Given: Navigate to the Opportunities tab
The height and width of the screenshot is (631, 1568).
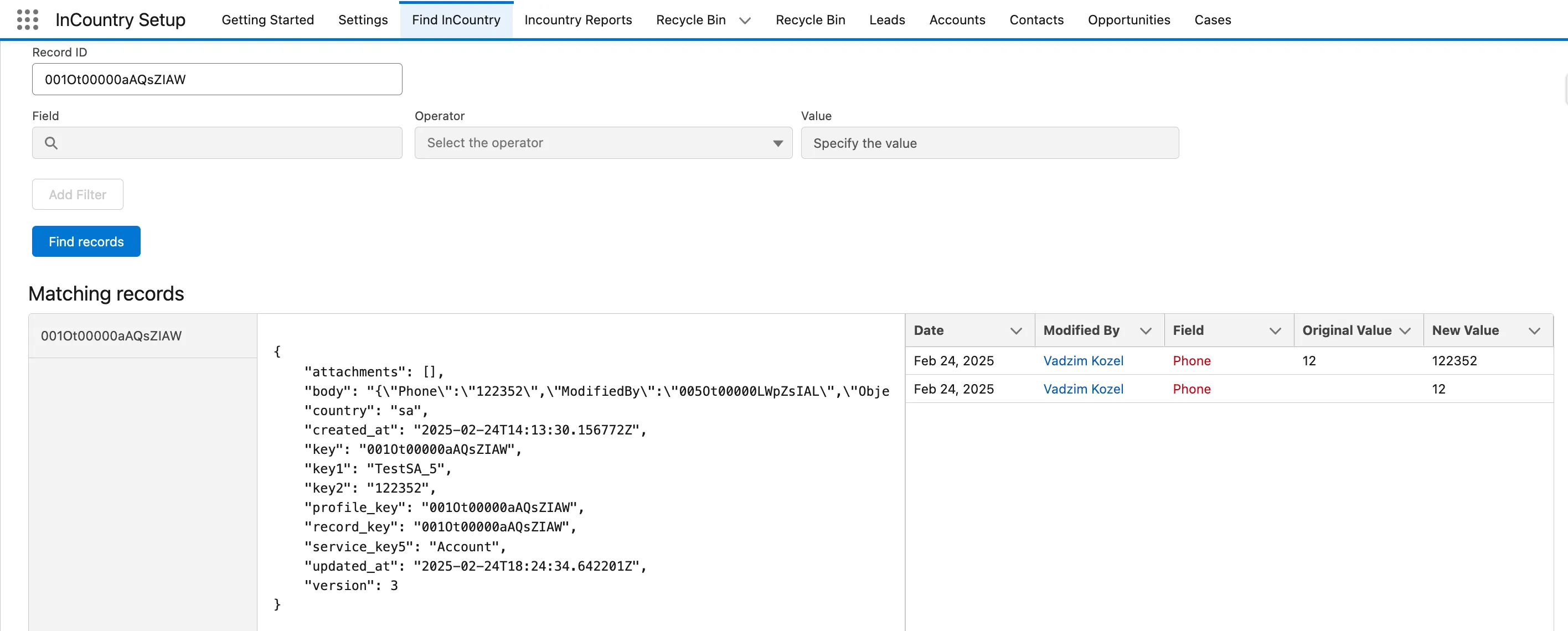Looking at the screenshot, I should [1128, 20].
